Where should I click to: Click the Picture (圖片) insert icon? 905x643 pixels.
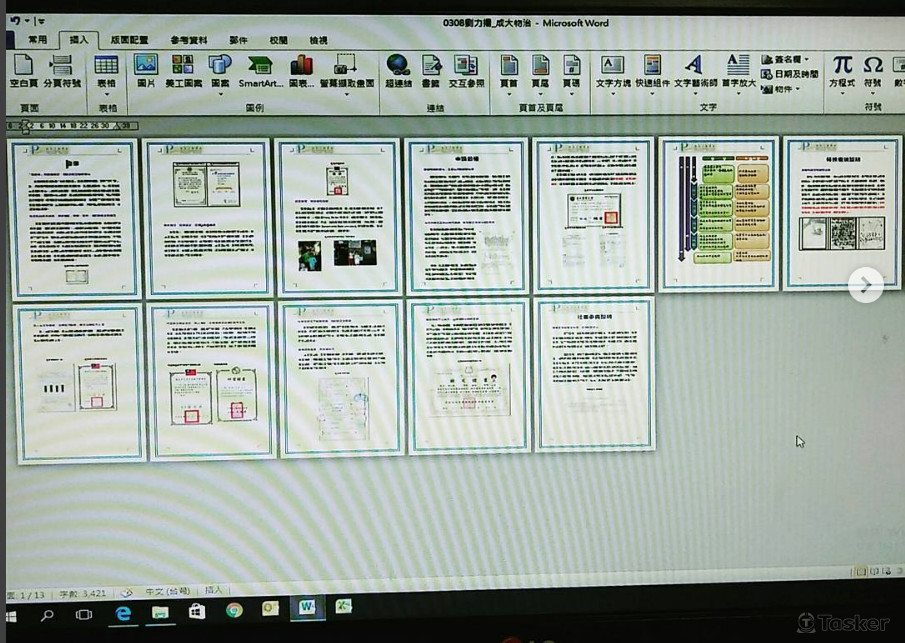tap(146, 71)
